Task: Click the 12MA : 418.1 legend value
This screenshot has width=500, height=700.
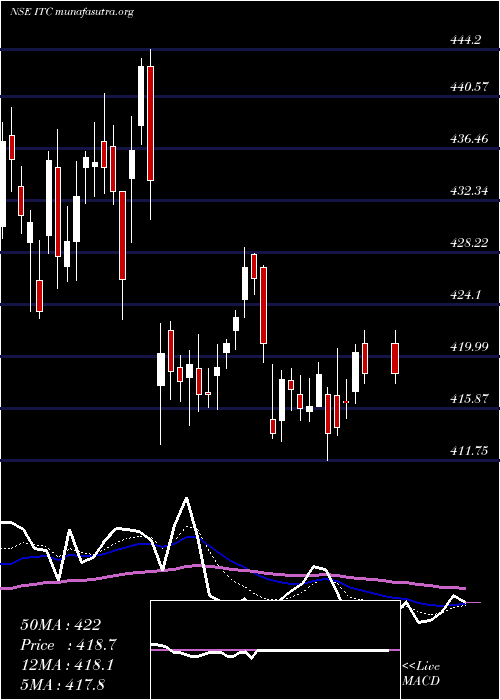Action: point(67,665)
